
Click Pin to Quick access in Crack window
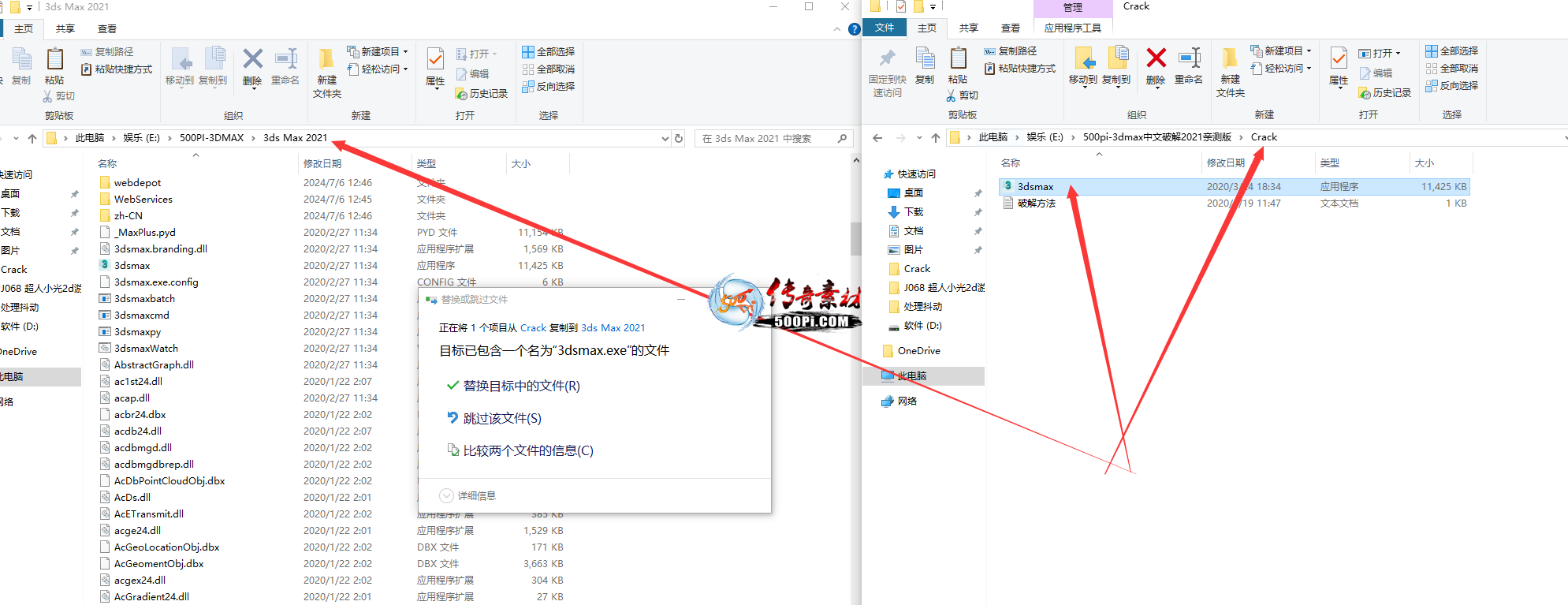tap(887, 72)
